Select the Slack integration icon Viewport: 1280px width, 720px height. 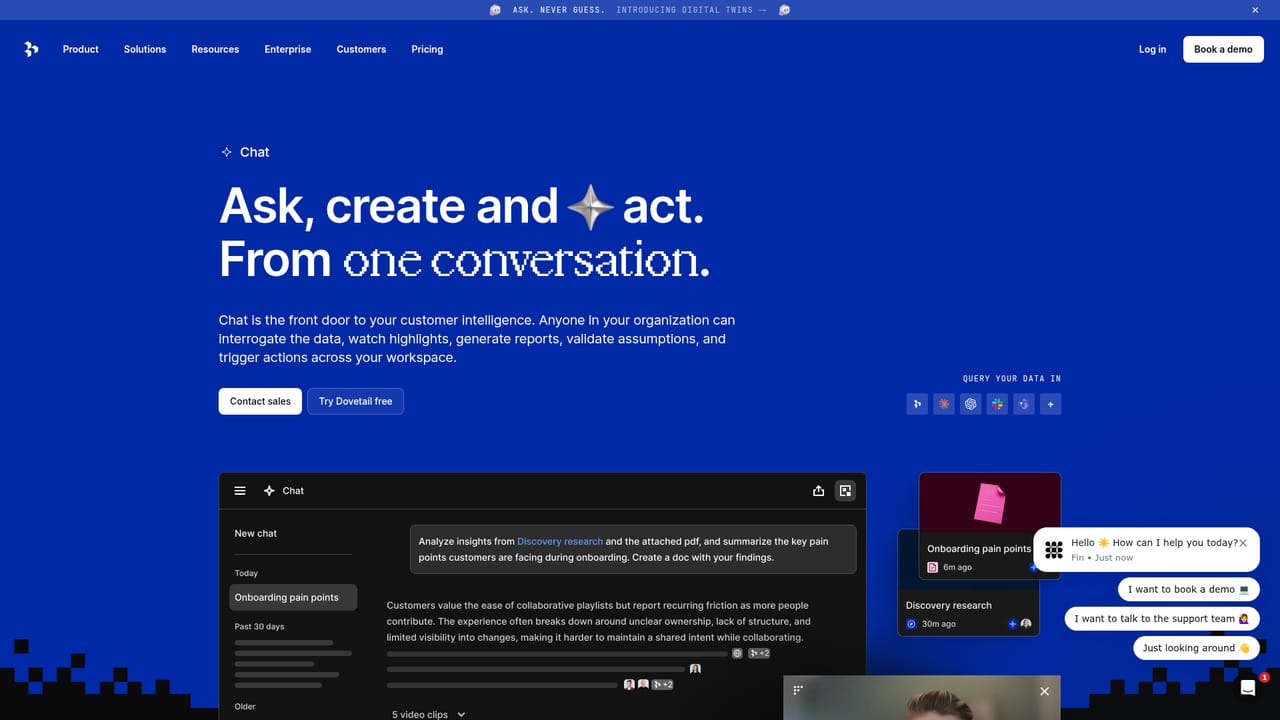(997, 404)
